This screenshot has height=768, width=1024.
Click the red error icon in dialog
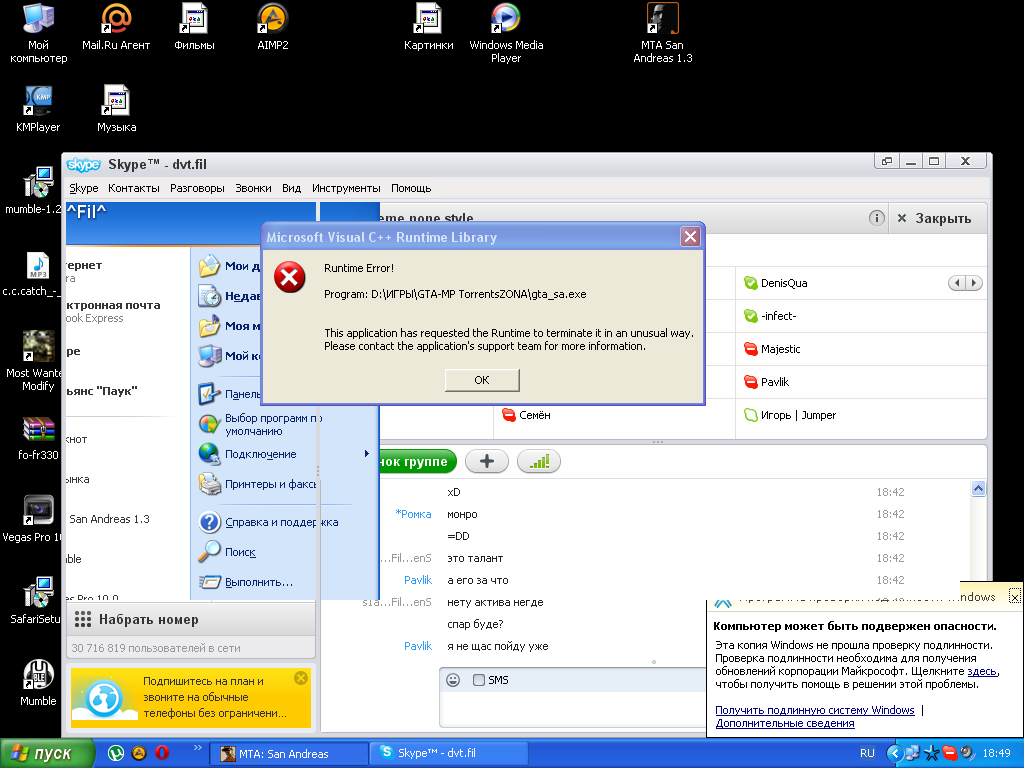(x=289, y=277)
